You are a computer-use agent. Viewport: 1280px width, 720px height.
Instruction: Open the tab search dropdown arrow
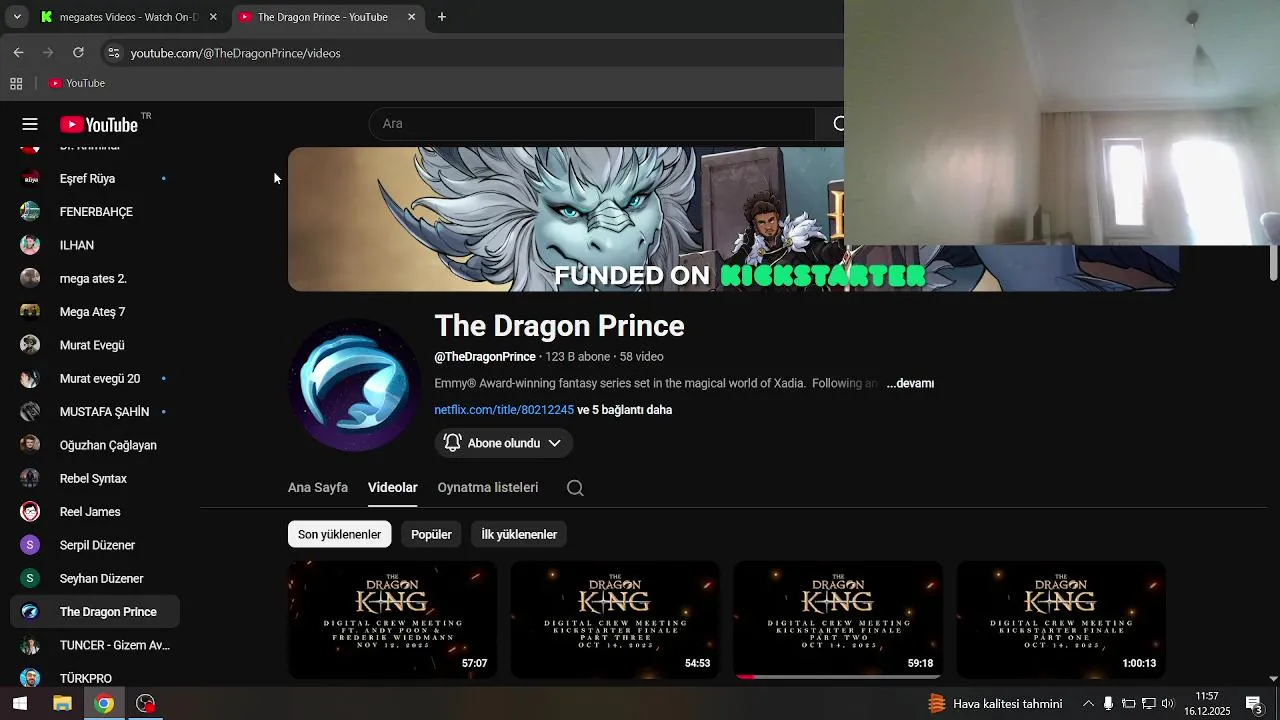17,17
